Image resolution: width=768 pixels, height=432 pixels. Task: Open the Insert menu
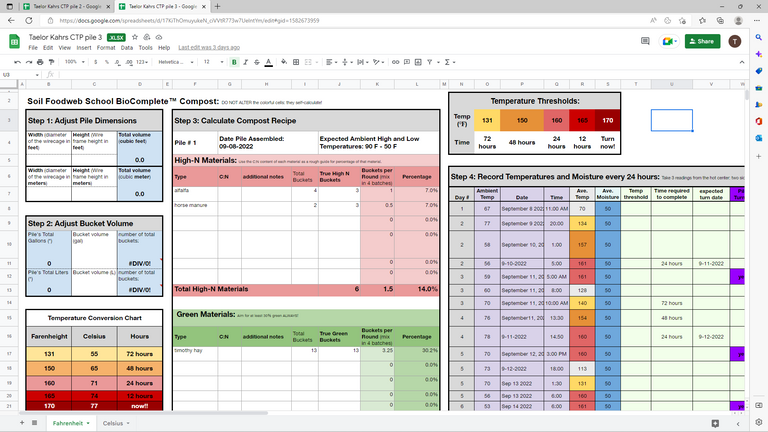pos(84,48)
